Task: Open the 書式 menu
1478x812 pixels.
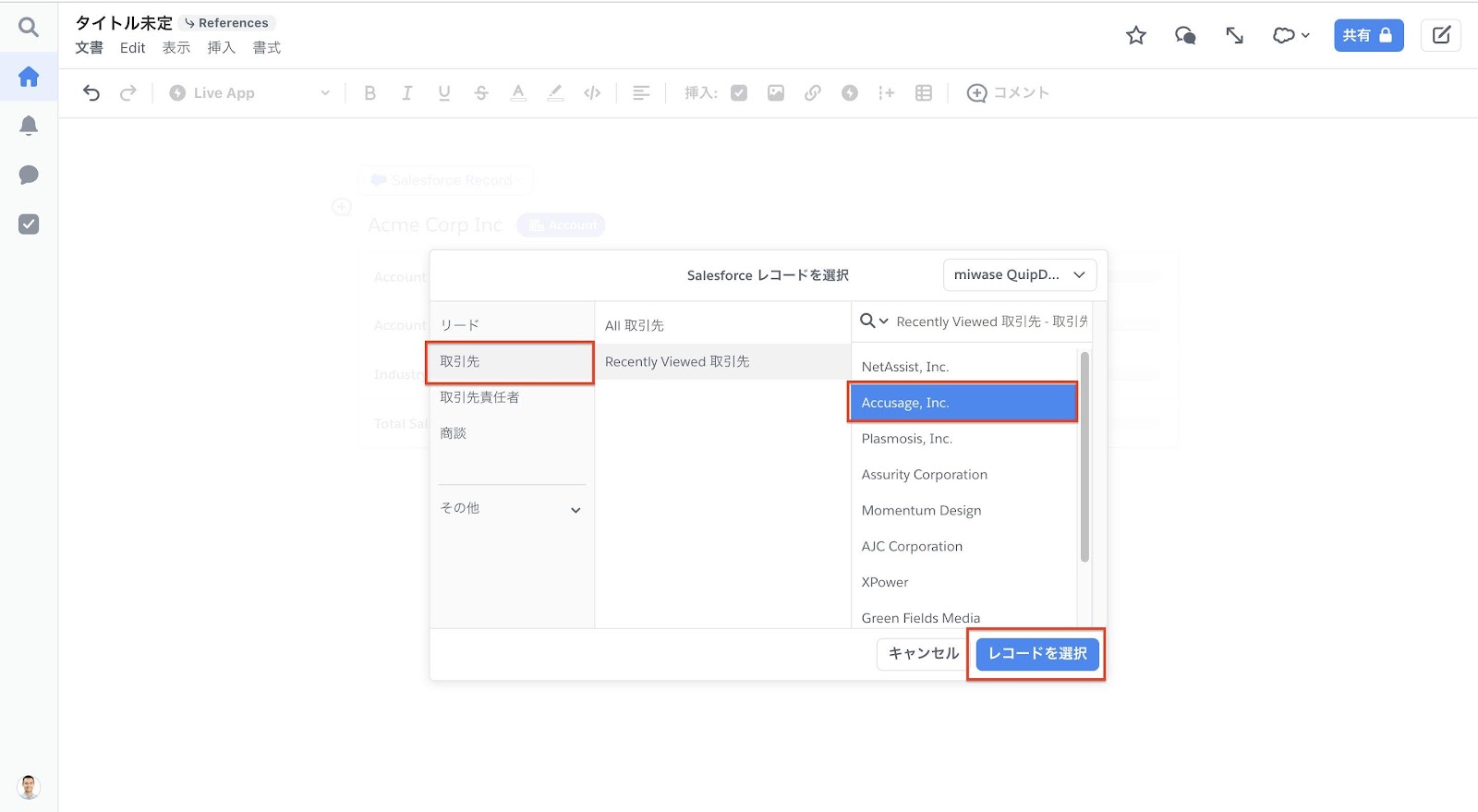Action: point(266,47)
